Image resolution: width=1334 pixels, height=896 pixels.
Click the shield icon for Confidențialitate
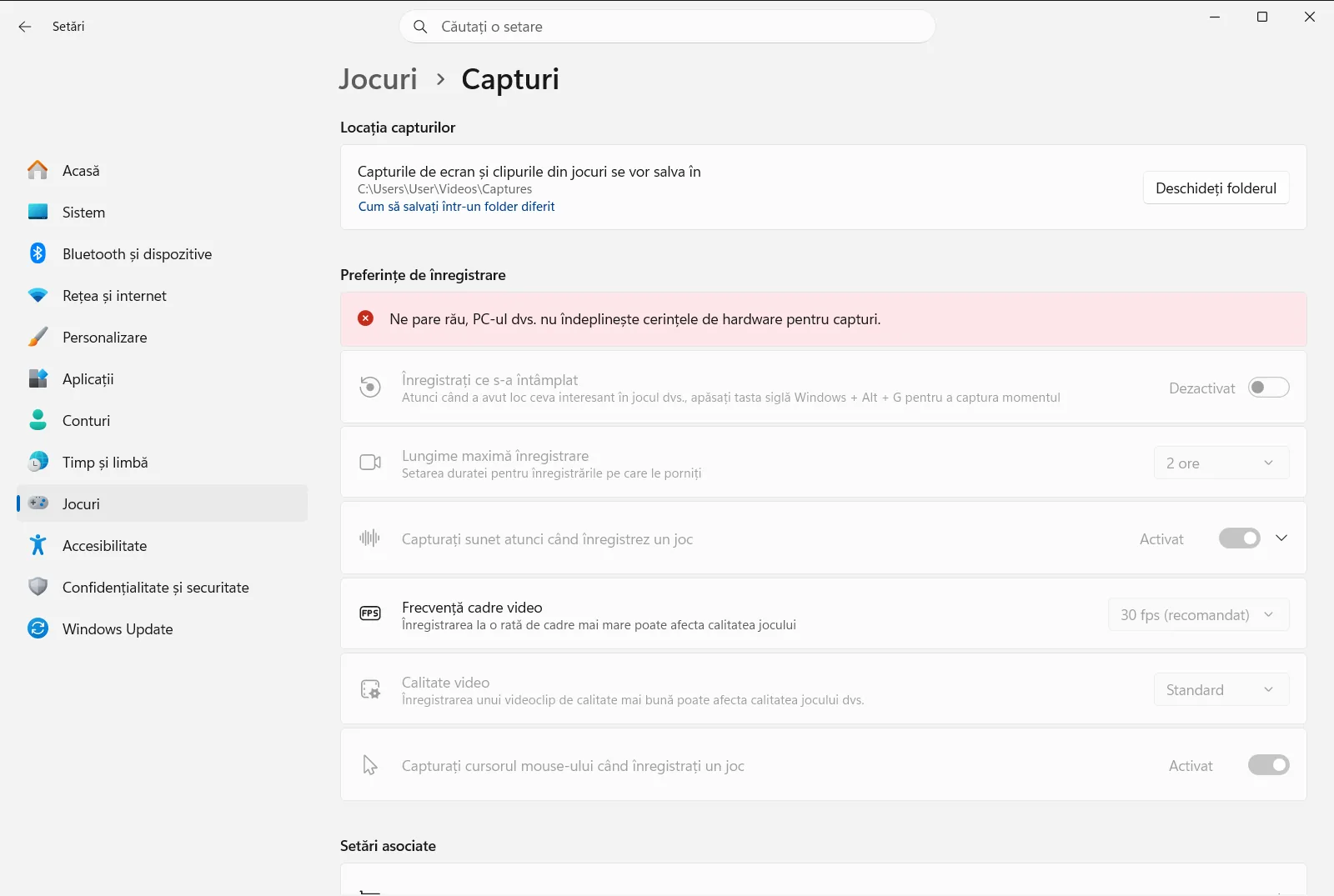click(x=38, y=587)
